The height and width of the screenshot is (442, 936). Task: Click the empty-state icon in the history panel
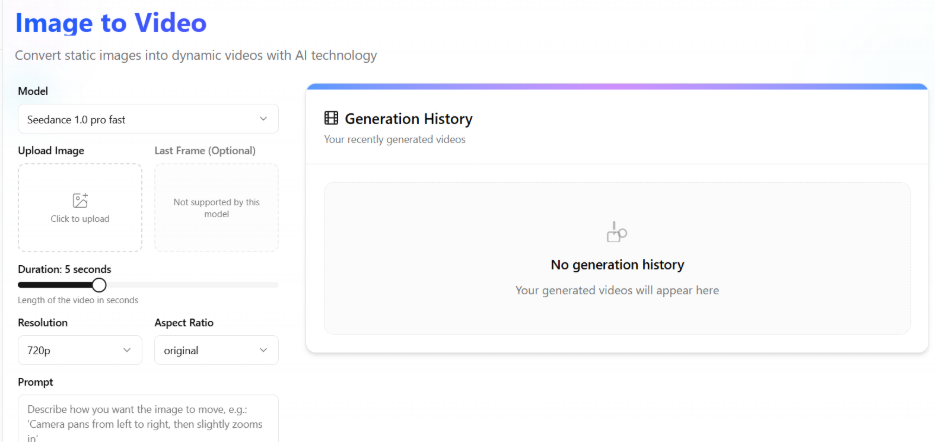click(x=616, y=232)
